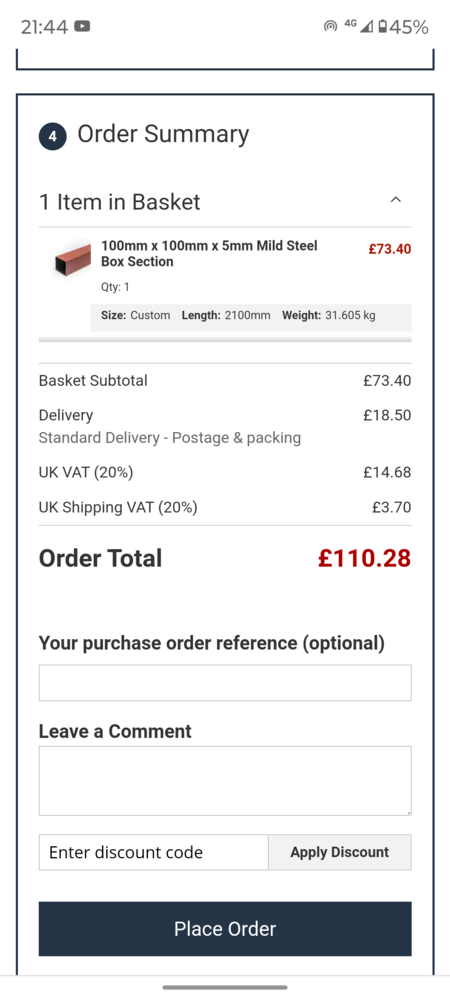Click the discount code input box
This screenshot has height=1000, width=450.
154,852
